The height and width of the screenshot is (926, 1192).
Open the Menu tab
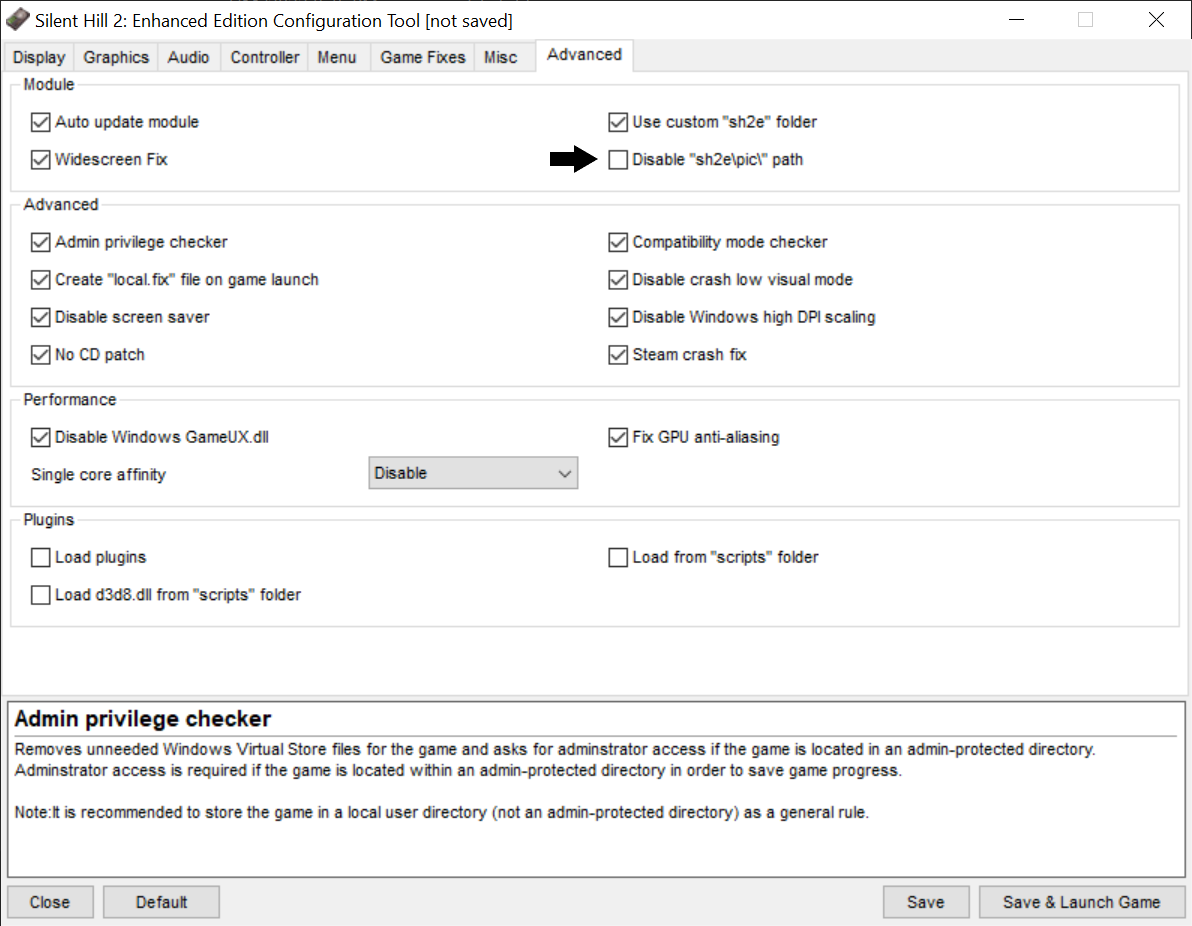coord(337,57)
